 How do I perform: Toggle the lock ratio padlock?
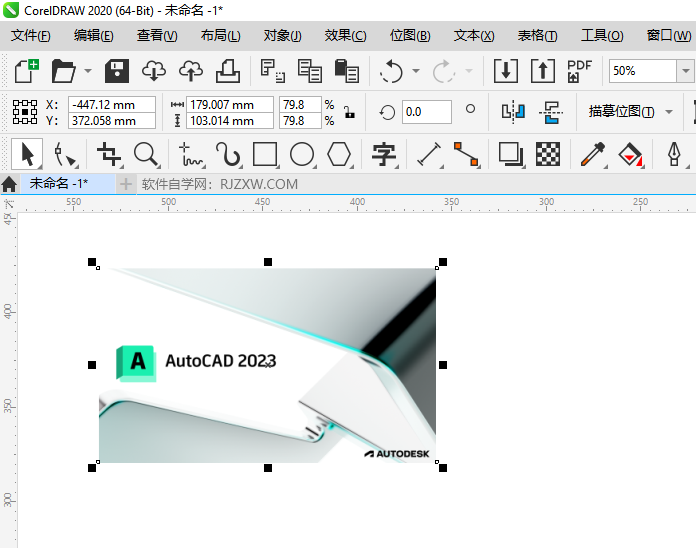(350, 113)
